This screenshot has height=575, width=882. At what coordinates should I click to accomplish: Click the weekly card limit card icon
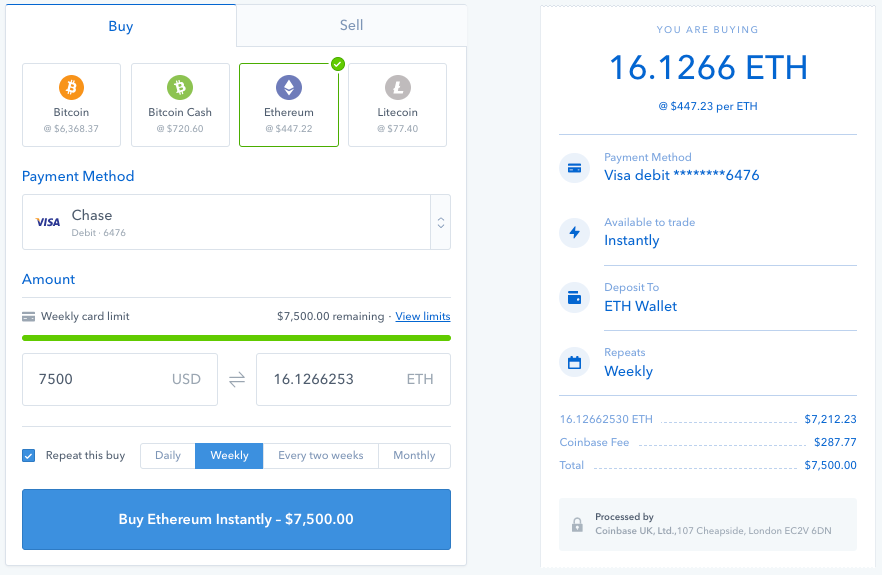coord(28,317)
